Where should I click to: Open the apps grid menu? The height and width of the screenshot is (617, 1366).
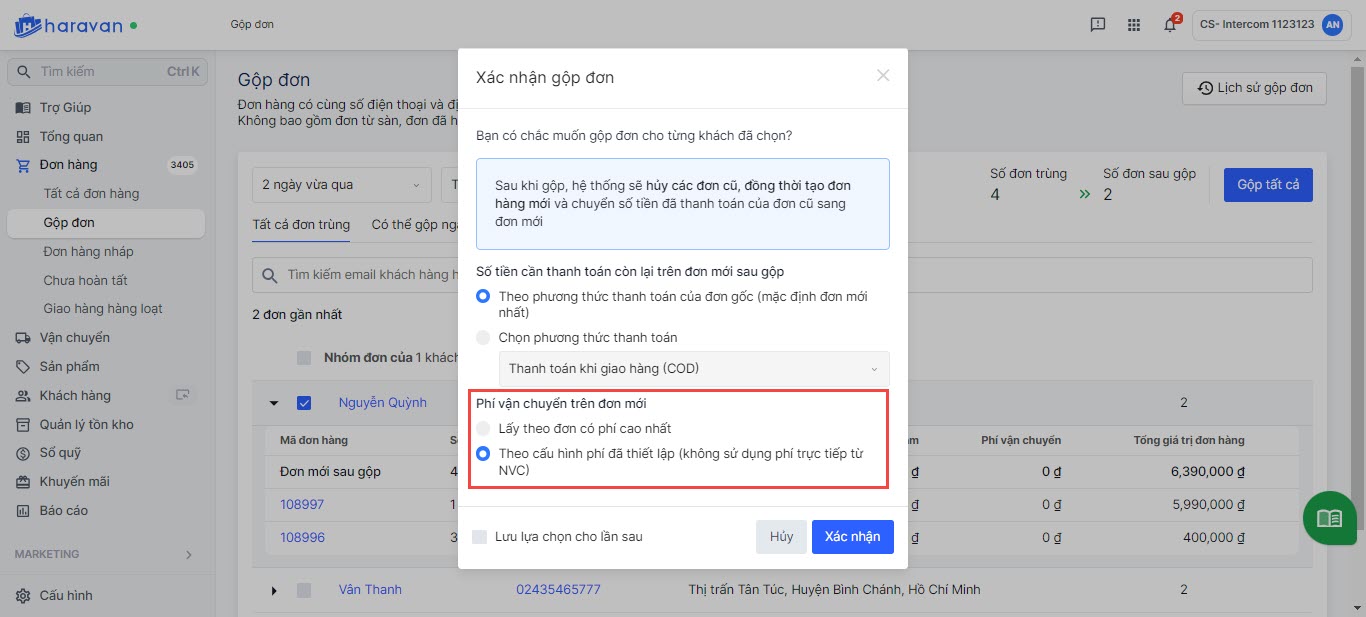click(x=1133, y=25)
